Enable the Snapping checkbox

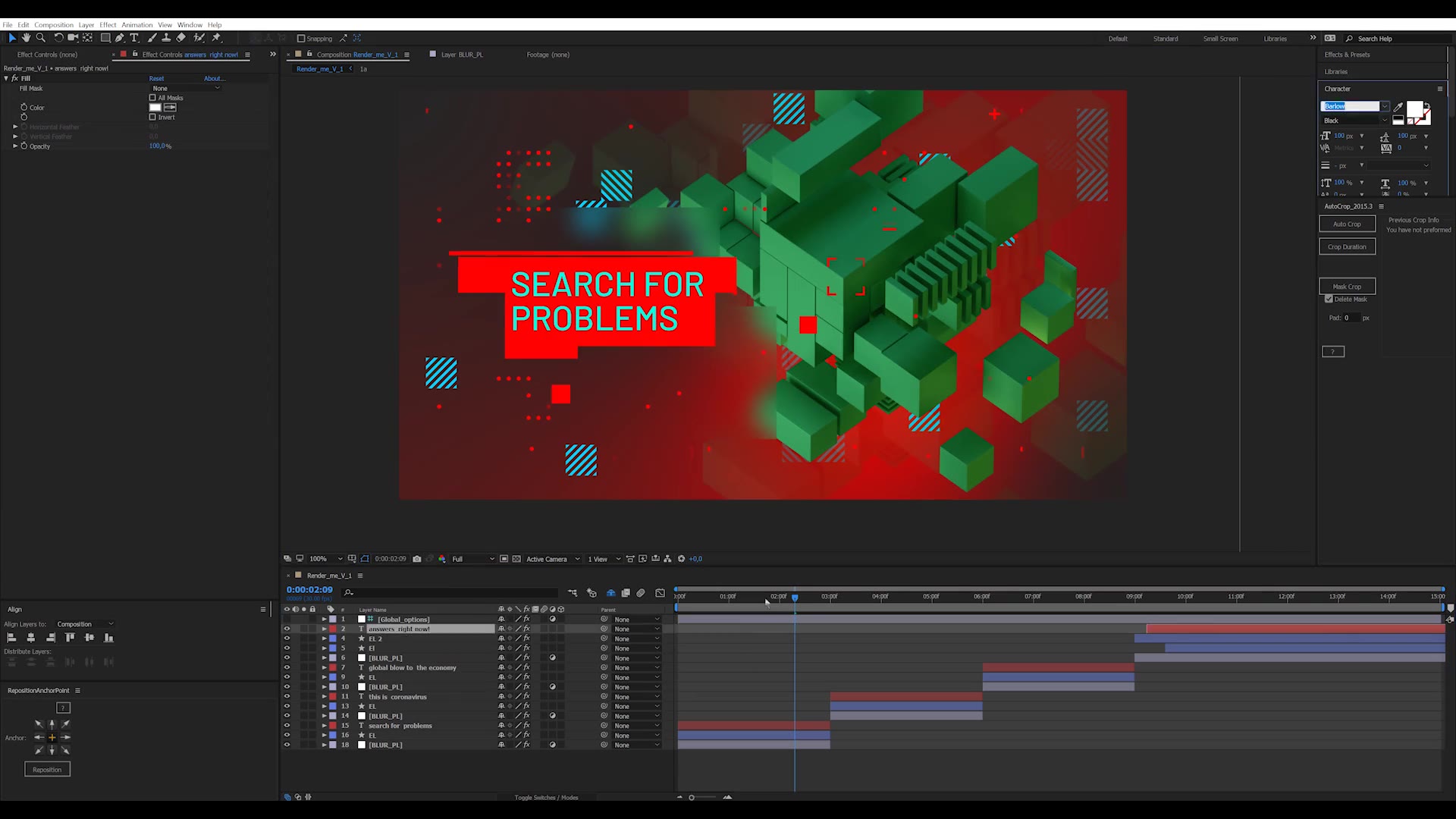[x=301, y=39]
